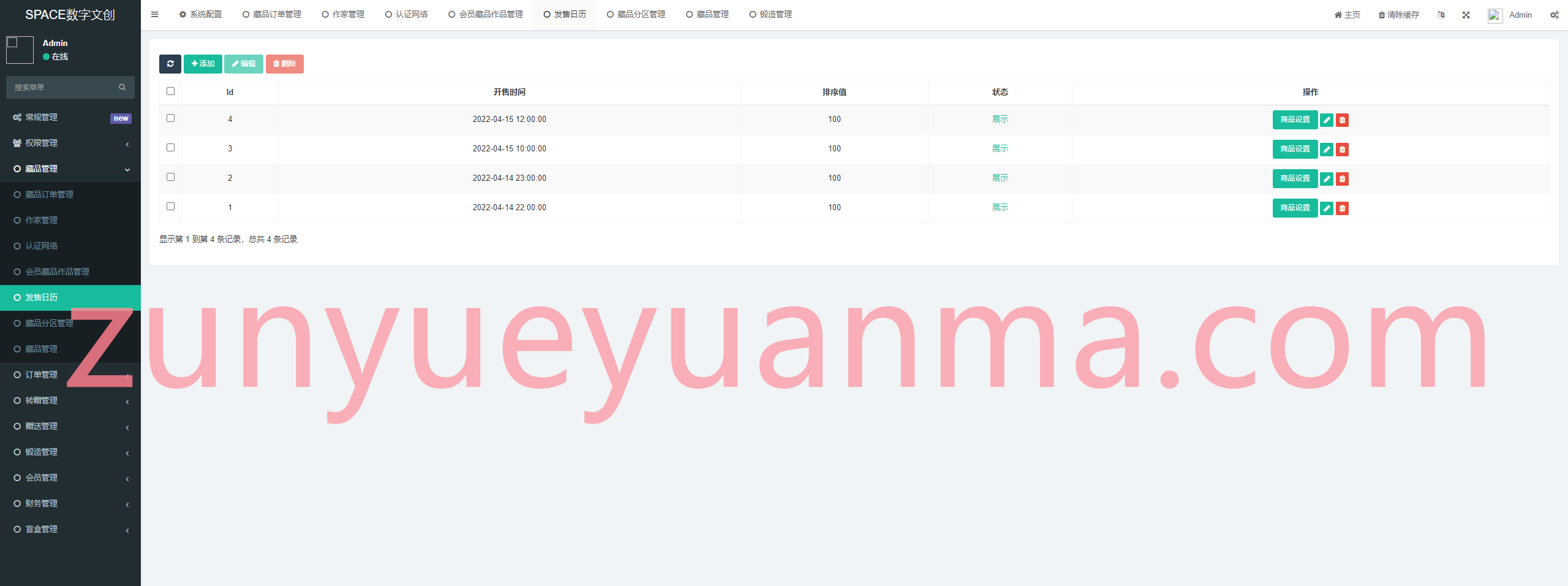Toggle 展示 status for Id 2

[x=1000, y=178]
